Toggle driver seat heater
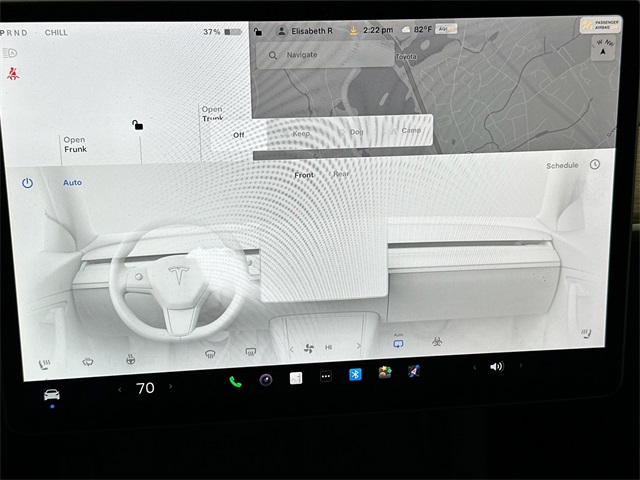640x480 pixels. coord(44,364)
